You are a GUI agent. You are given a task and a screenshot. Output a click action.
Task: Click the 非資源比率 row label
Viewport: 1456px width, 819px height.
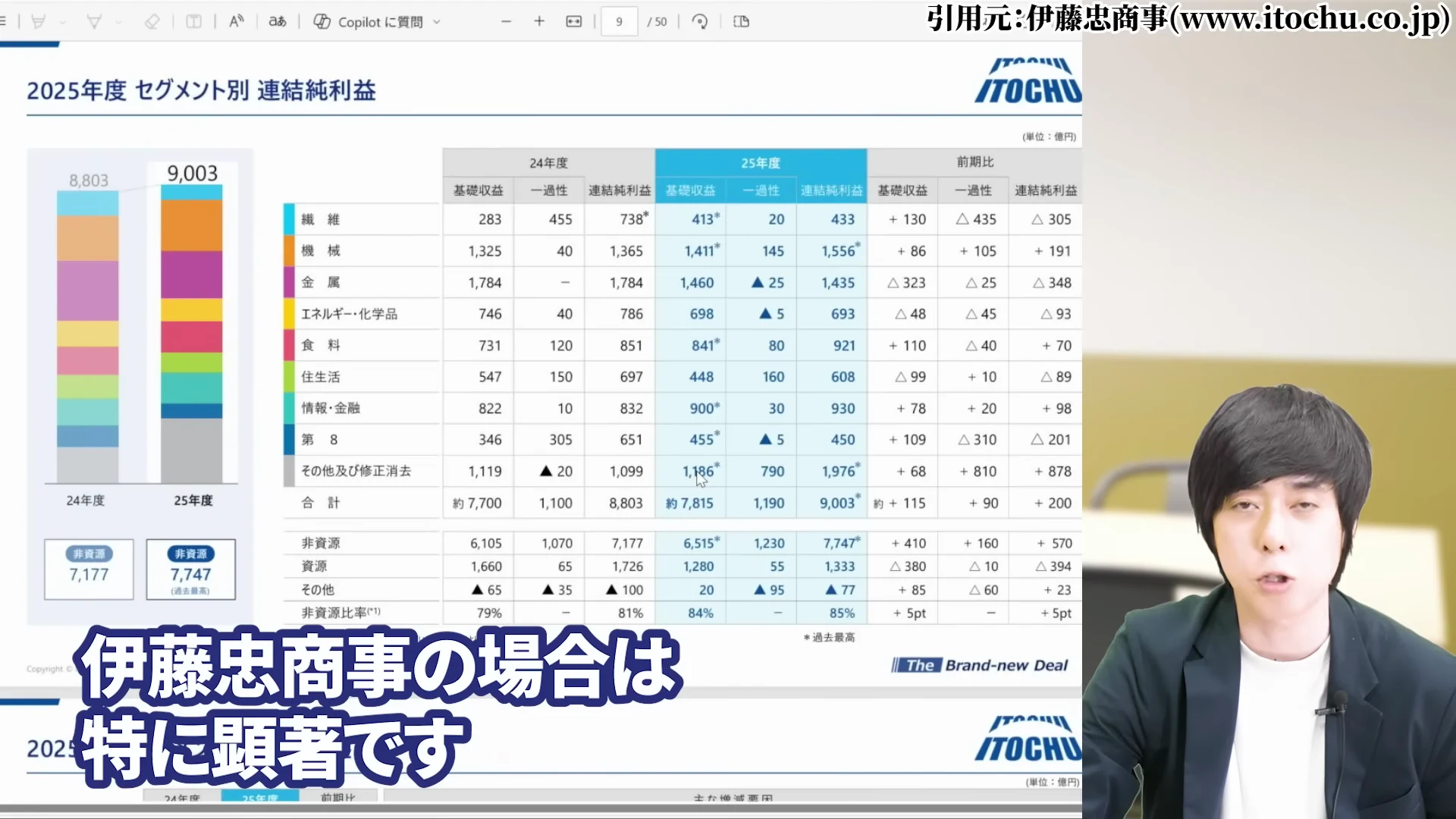click(x=340, y=613)
